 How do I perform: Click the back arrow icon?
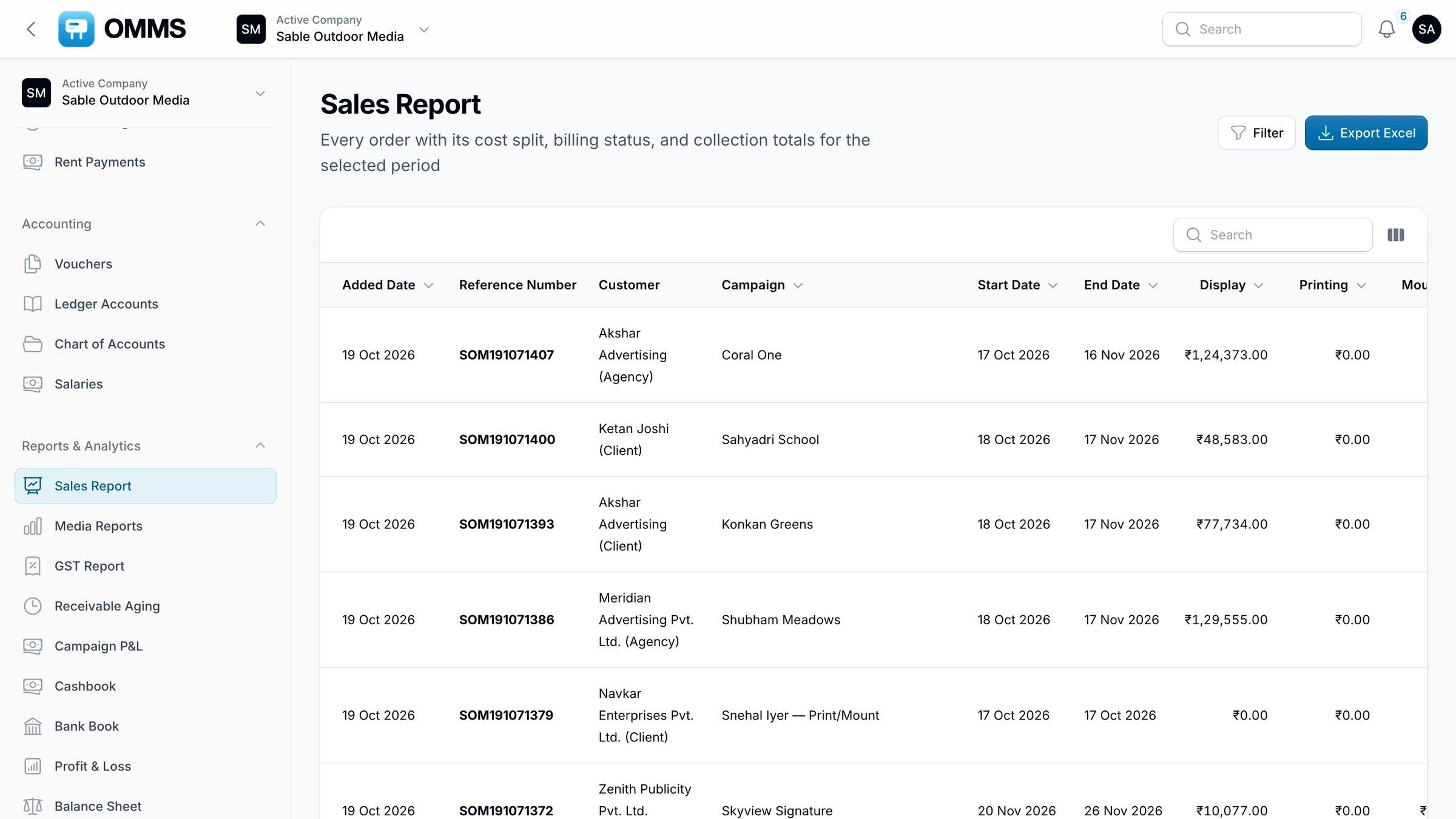(31, 29)
